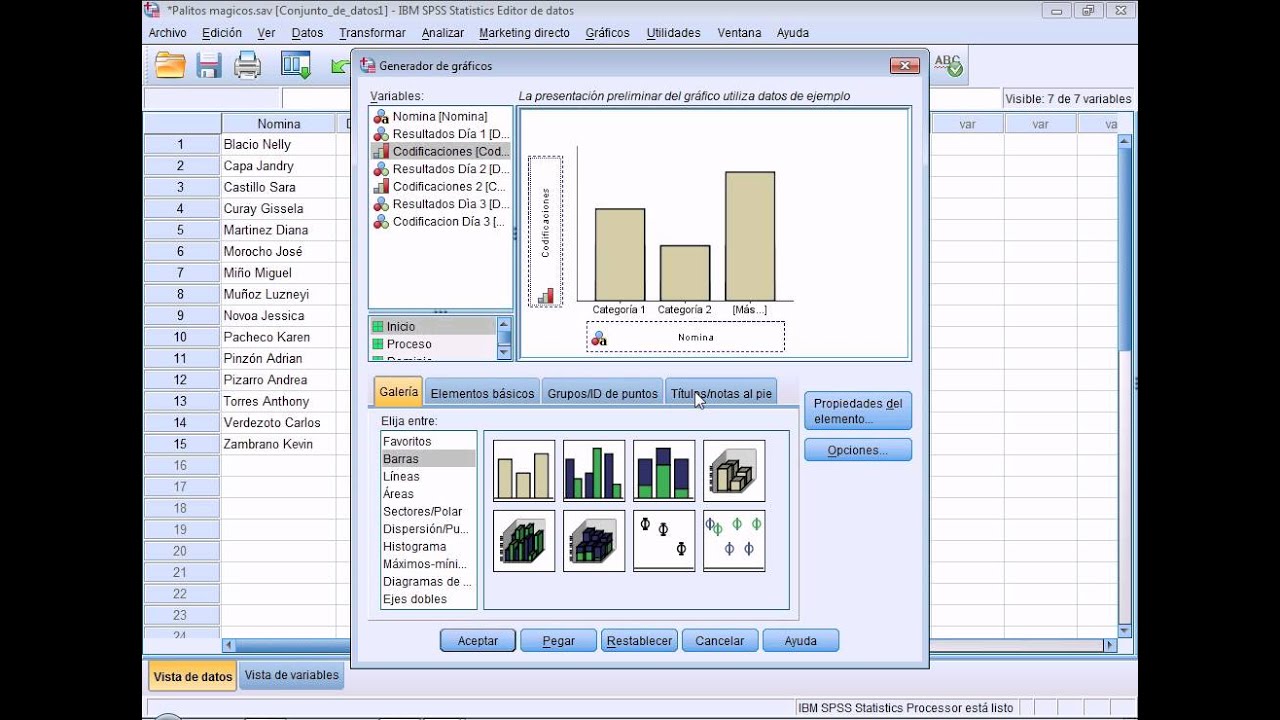1280x720 pixels.
Task: Print using the printer toolbar icon
Action: click(x=247, y=66)
